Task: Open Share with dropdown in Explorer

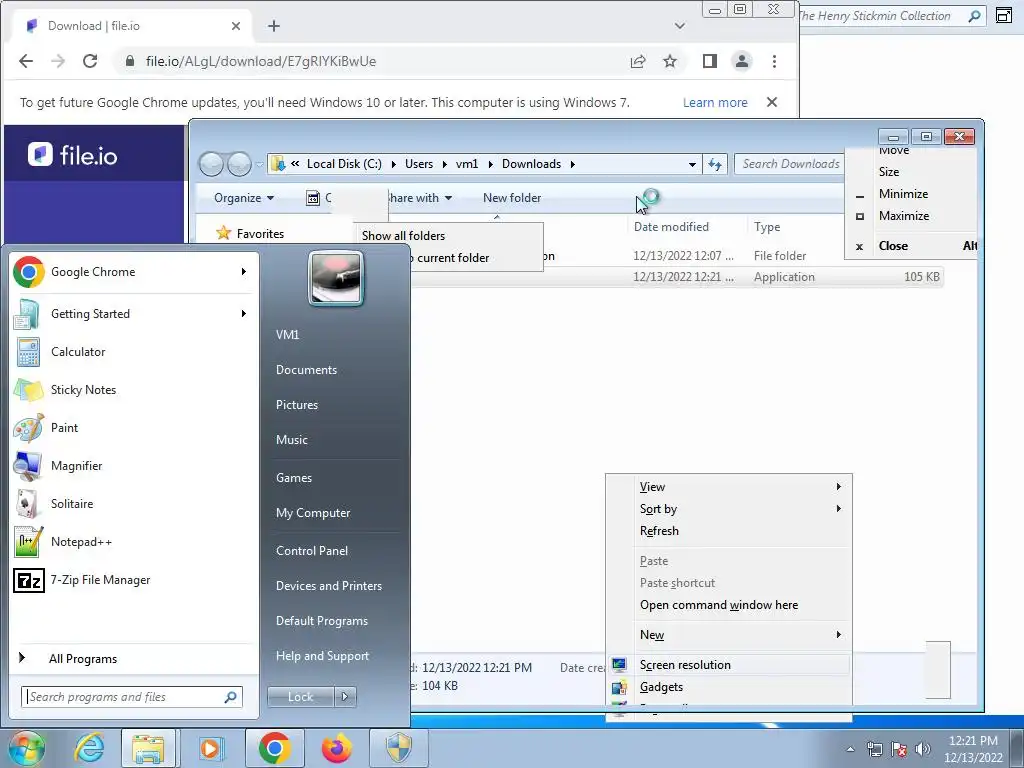Action: [418, 198]
